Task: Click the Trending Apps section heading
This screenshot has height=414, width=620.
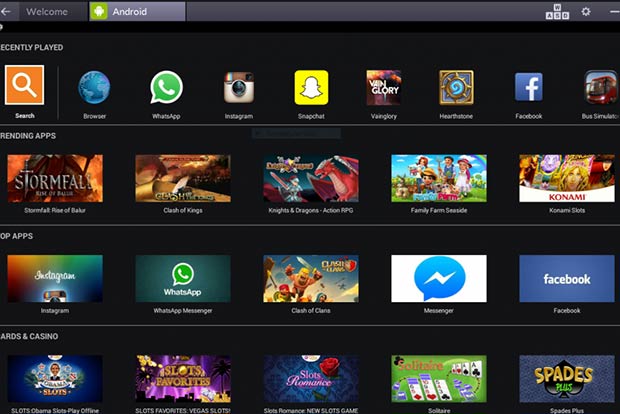Action: (28, 136)
